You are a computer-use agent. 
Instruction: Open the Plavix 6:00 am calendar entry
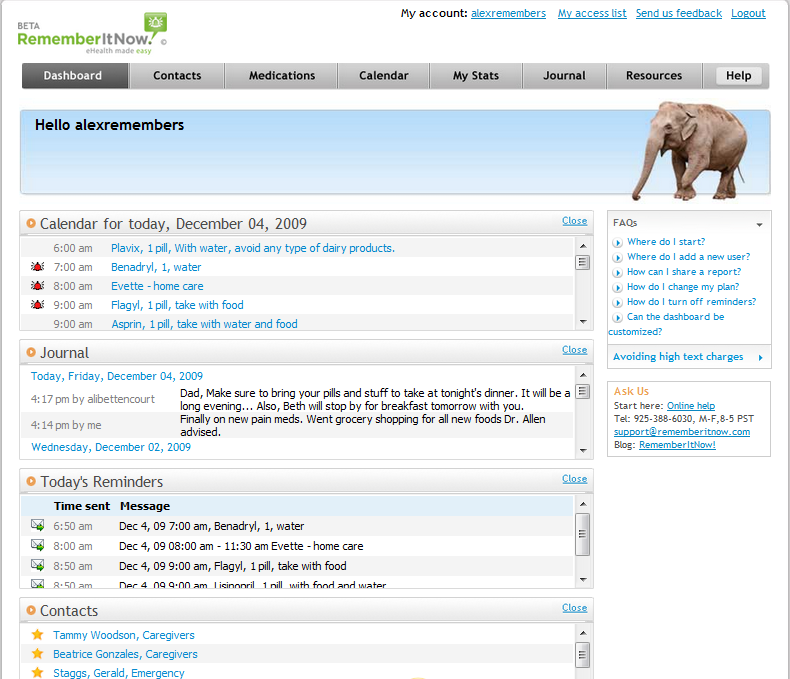[x=253, y=248]
